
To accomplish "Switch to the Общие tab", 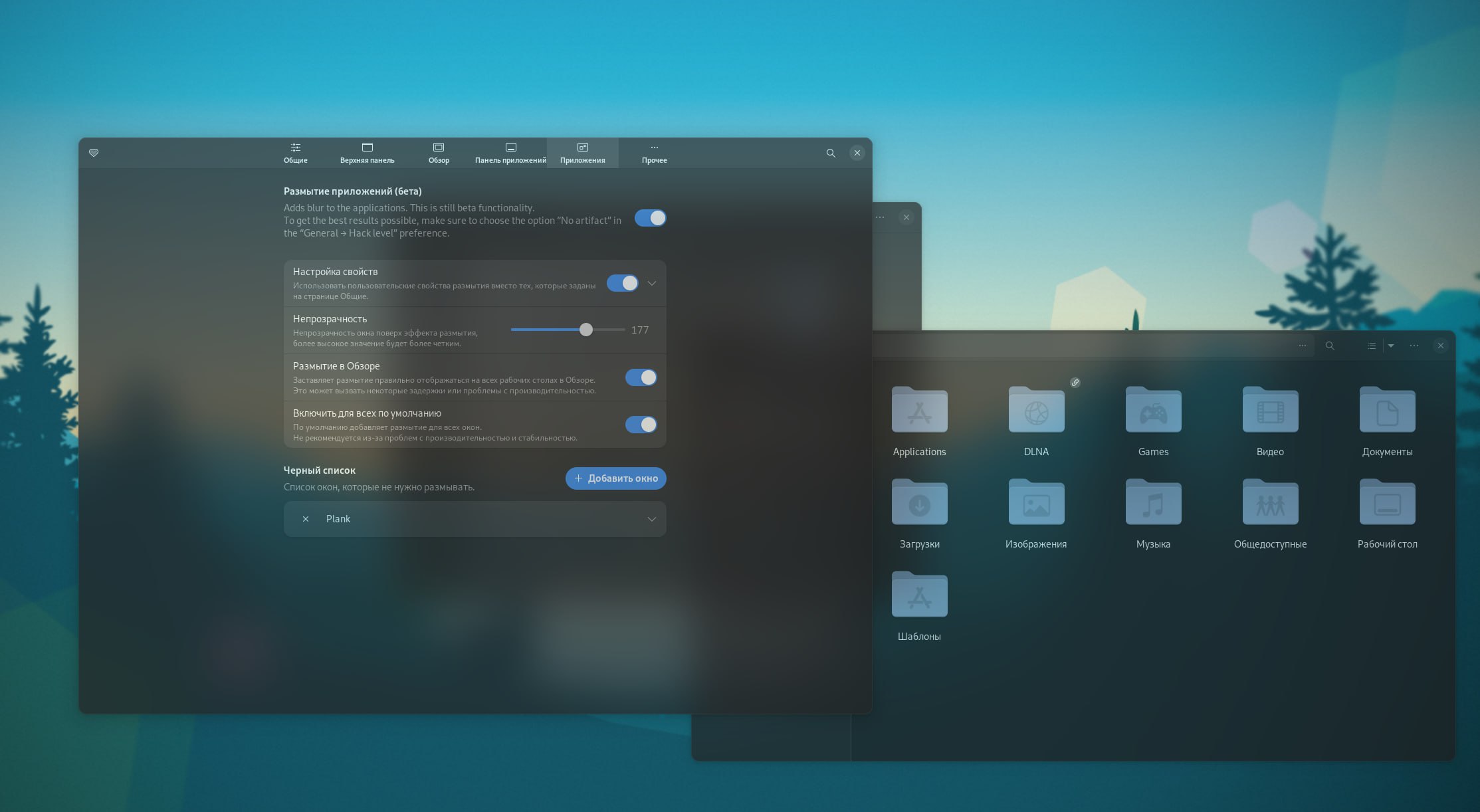I will [x=296, y=153].
